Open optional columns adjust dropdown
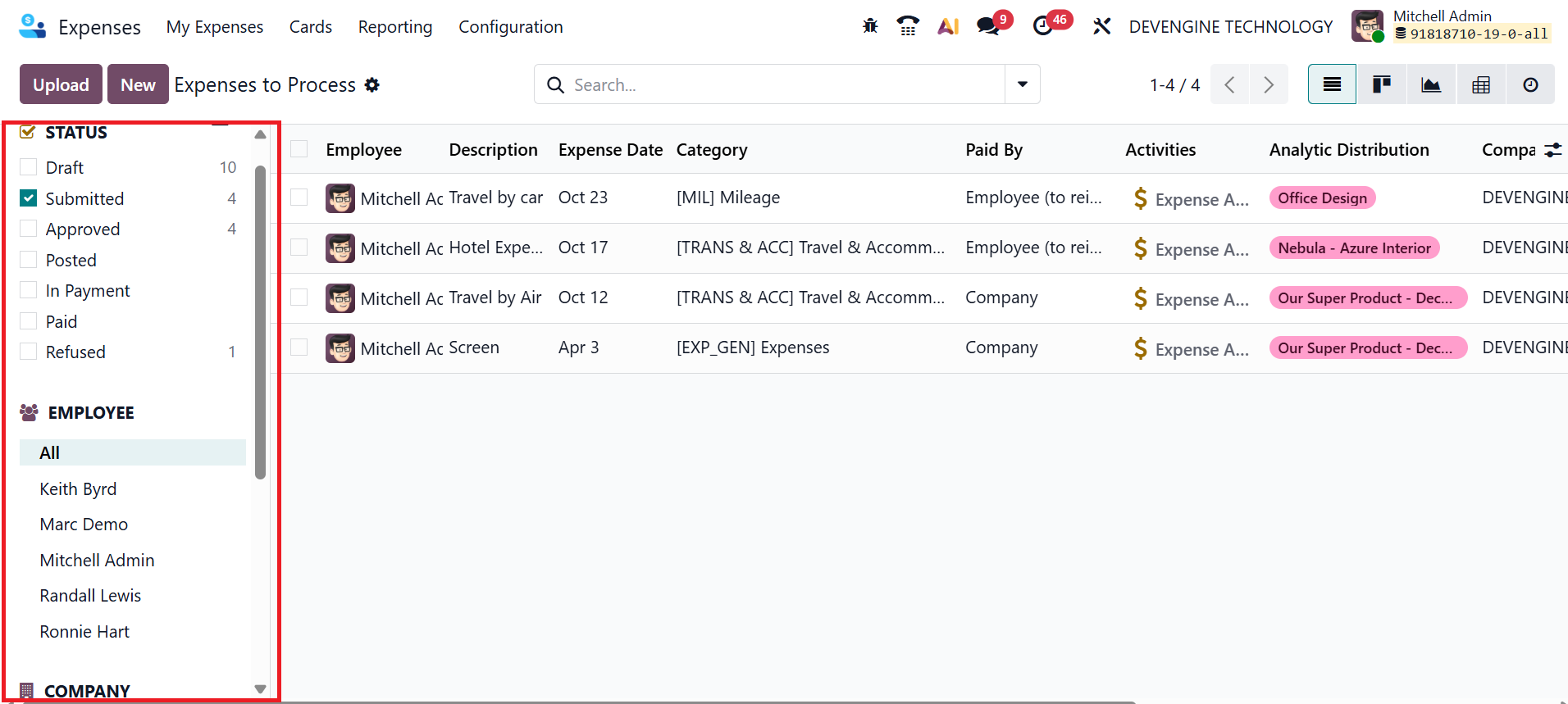The height and width of the screenshot is (704, 1568). 1553,150
